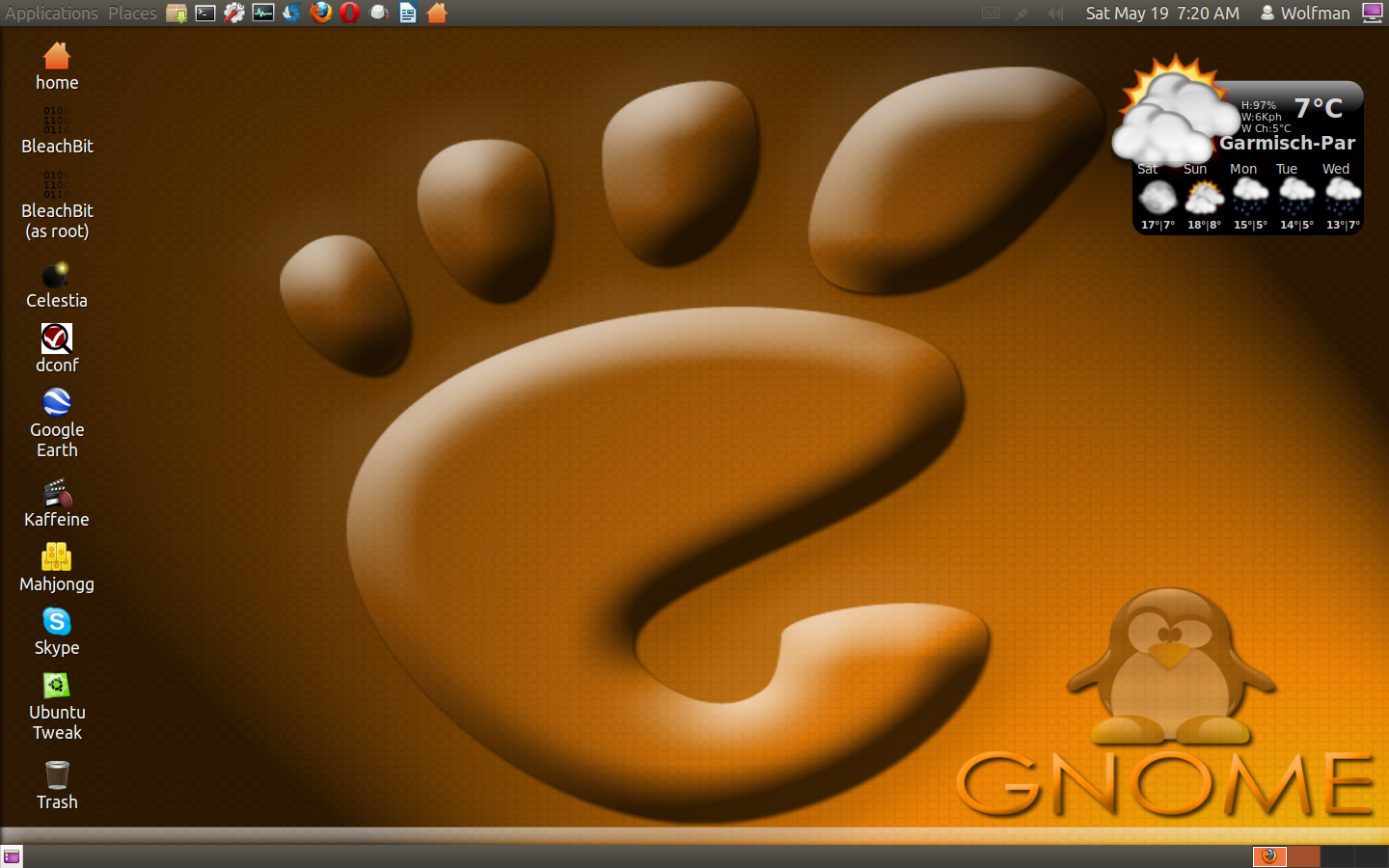1389x868 pixels.
Task: Launch Google Earth from the desktop
Action: coord(57,423)
